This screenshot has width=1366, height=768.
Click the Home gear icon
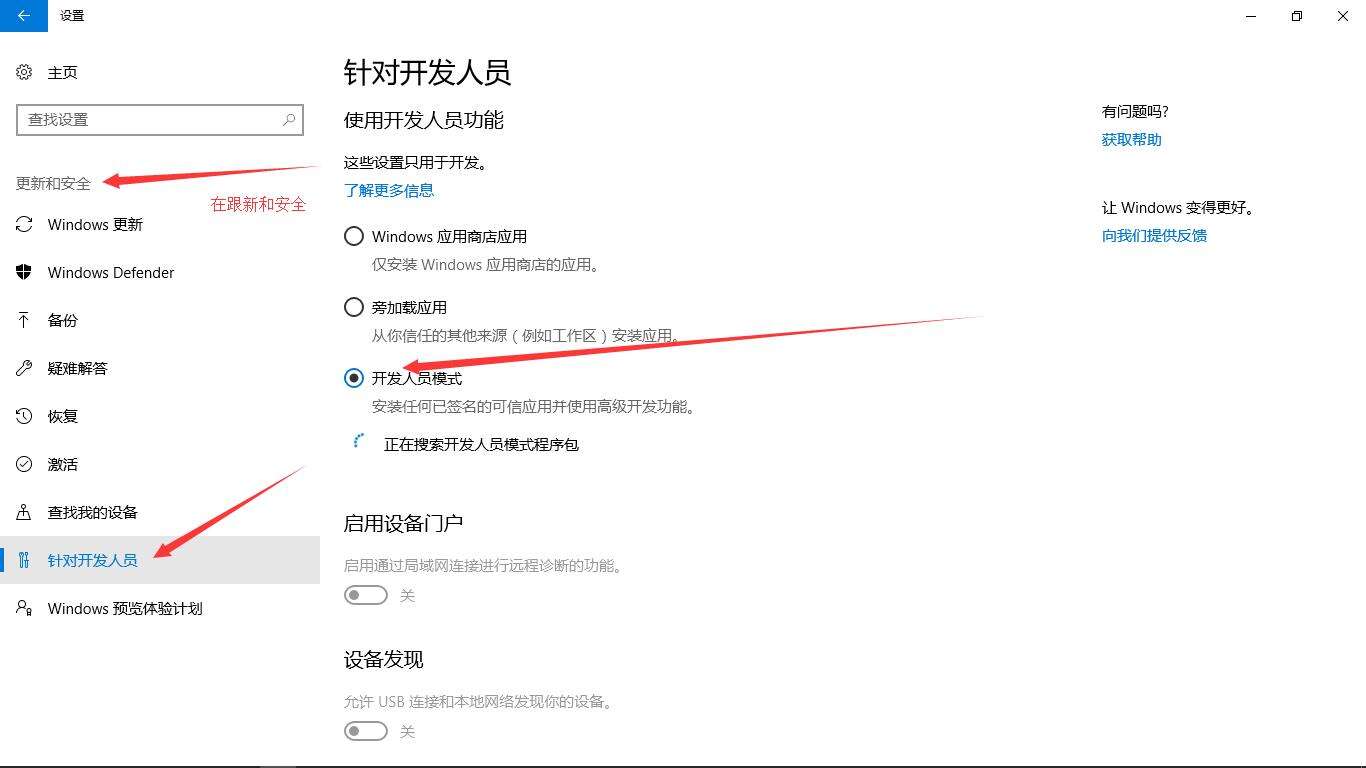(x=24, y=72)
